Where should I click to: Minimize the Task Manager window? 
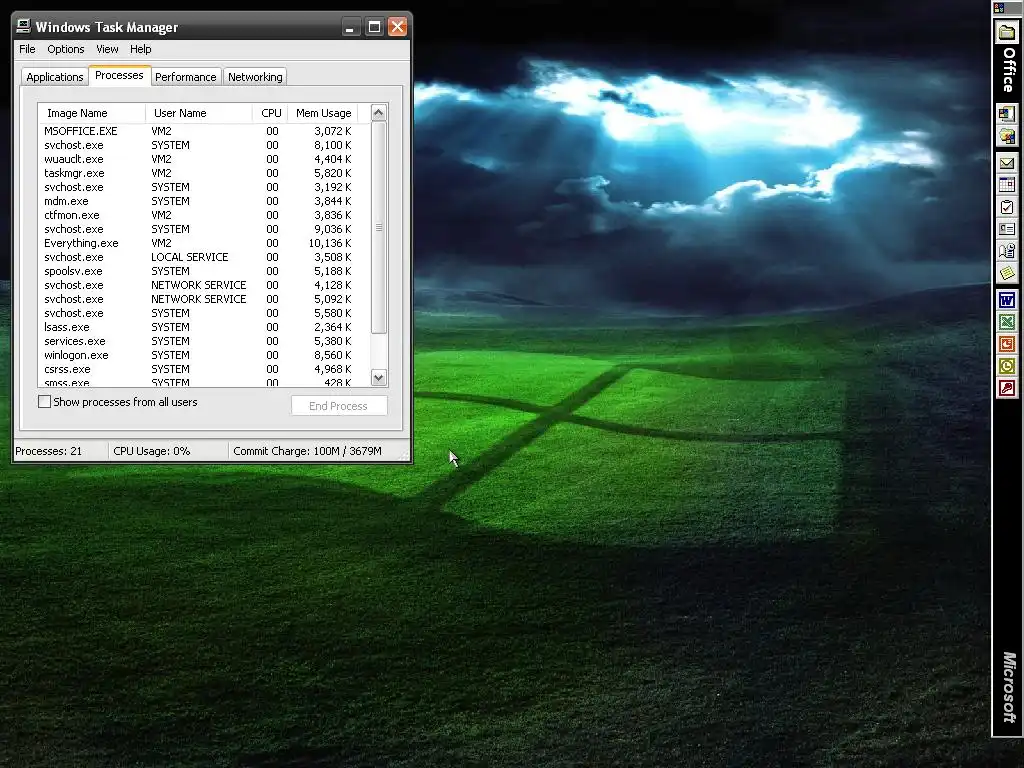(351, 27)
